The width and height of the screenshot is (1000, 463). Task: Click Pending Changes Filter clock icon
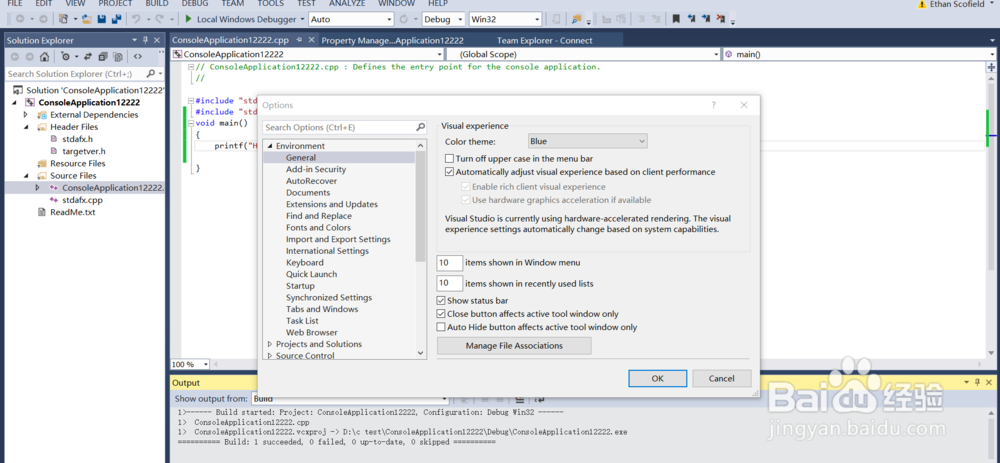(66, 57)
